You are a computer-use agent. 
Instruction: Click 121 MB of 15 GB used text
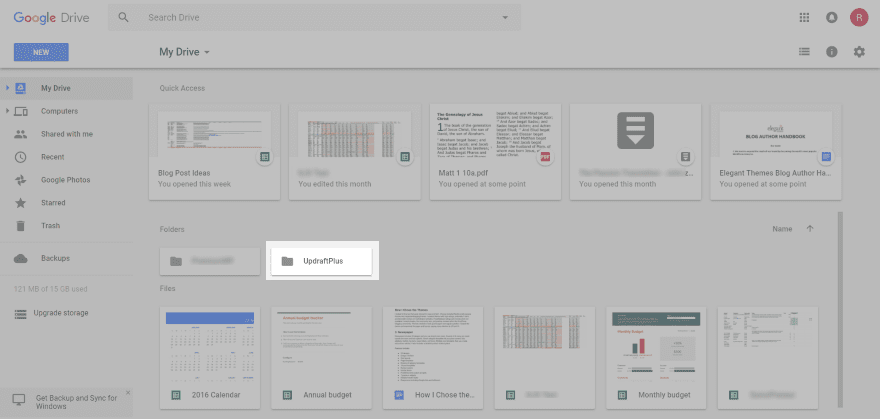click(51, 289)
